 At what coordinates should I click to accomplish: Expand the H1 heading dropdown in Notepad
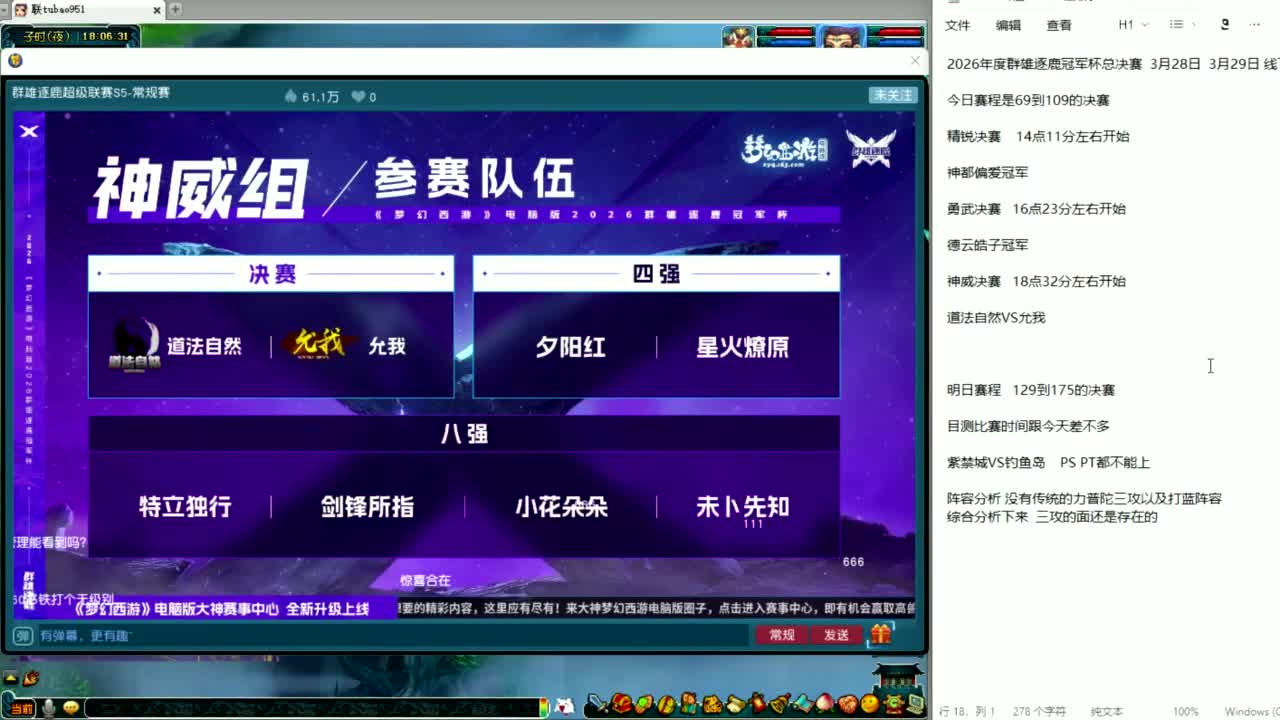coord(1133,25)
